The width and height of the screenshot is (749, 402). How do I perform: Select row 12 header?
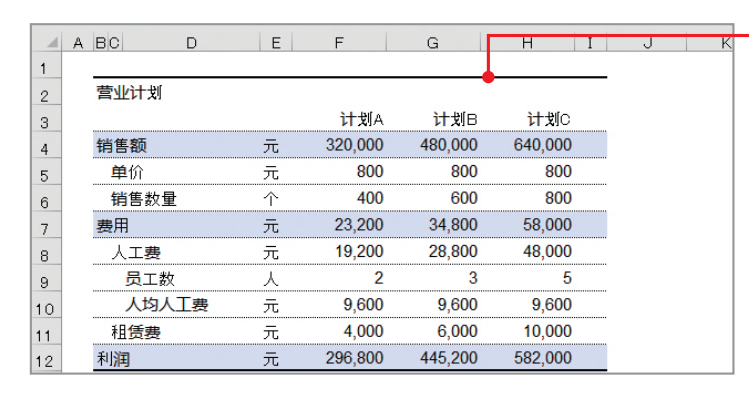pyautogui.click(x=46, y=359)
